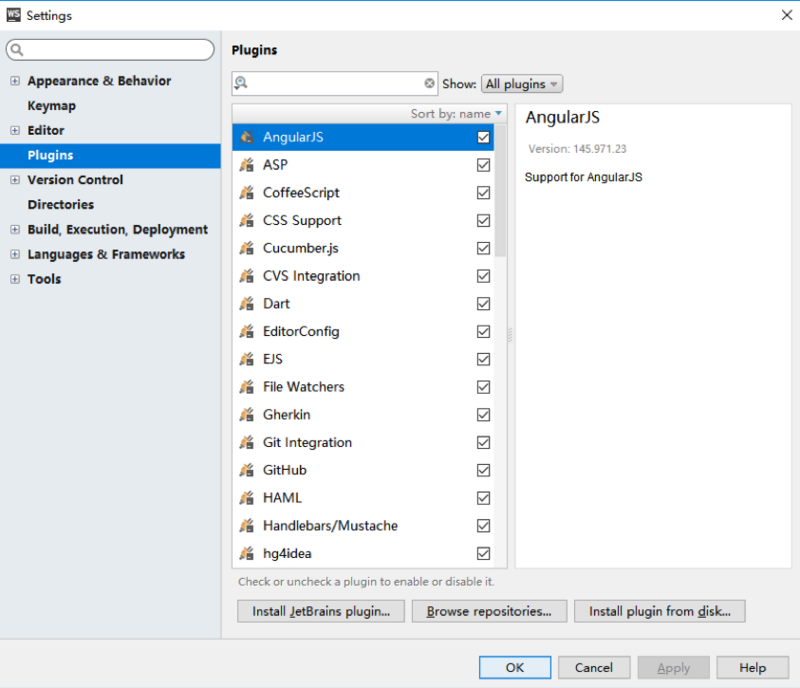Select the HAML plugin row
Viewport: 800px width, 688px height.
point(363,498)
